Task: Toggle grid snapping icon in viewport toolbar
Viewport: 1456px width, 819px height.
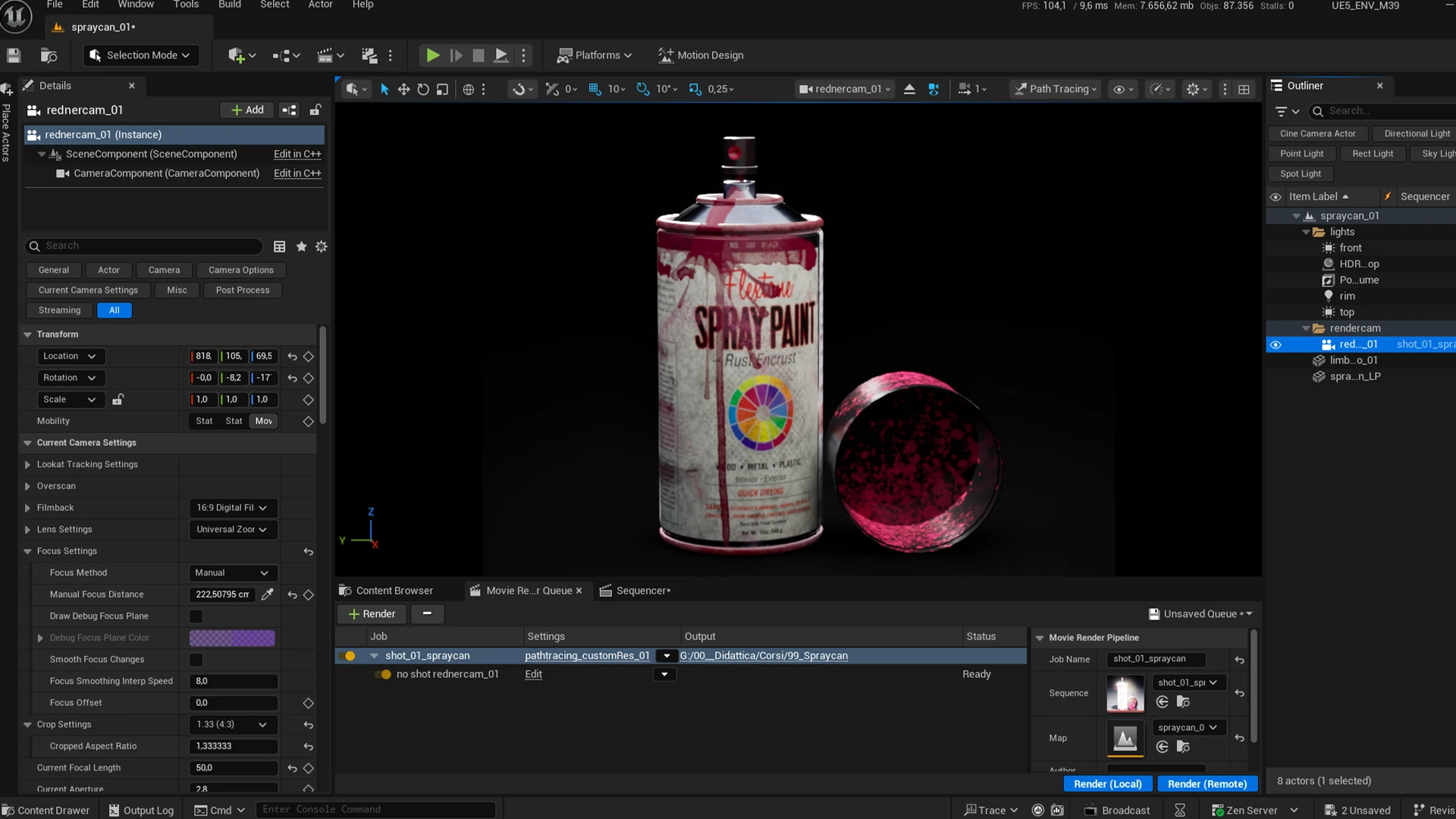Action: click(595, 89)
